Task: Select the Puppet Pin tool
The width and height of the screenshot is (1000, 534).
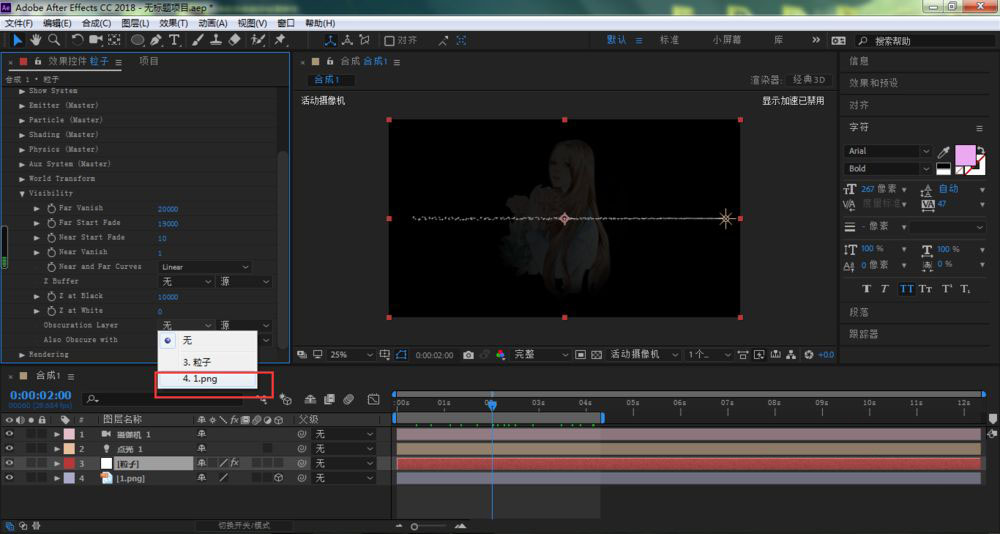Action: [x=279, y=40]
